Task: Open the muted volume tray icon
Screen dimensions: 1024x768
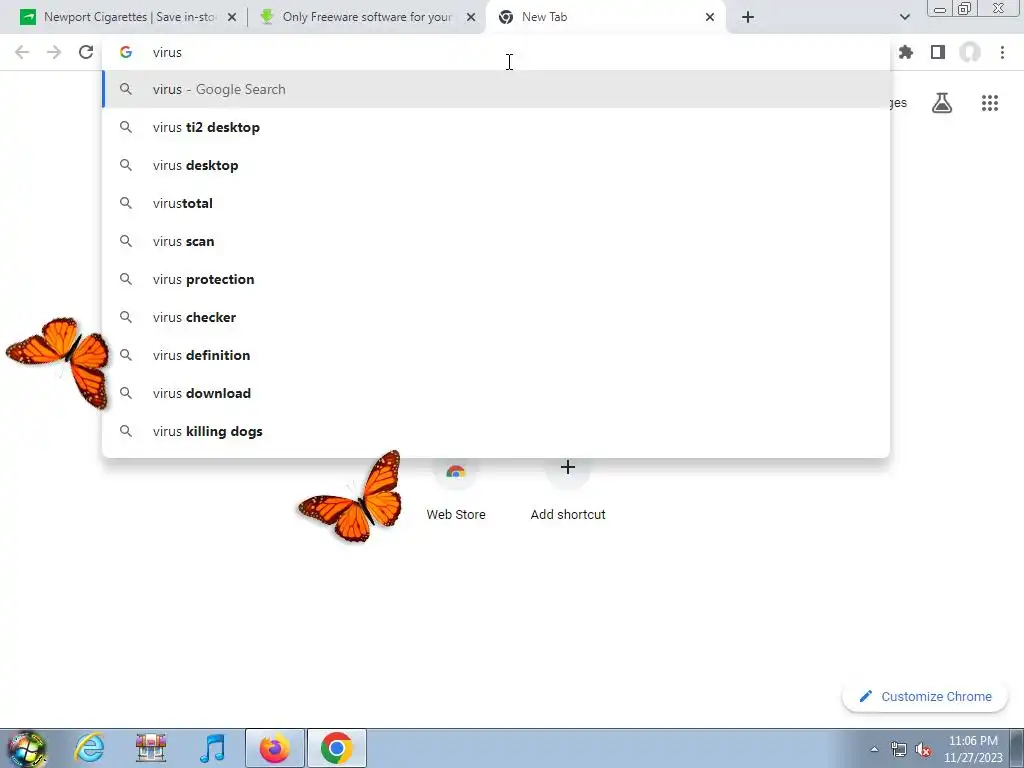Action: [923, 749]
